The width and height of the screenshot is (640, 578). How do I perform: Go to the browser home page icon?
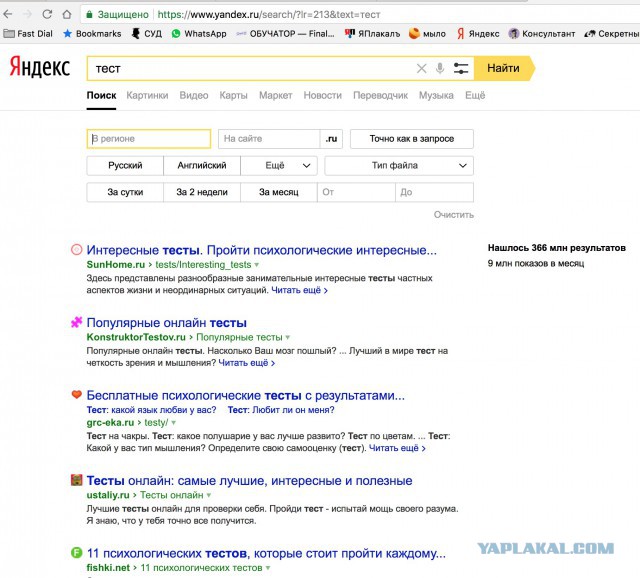[67, 14]
